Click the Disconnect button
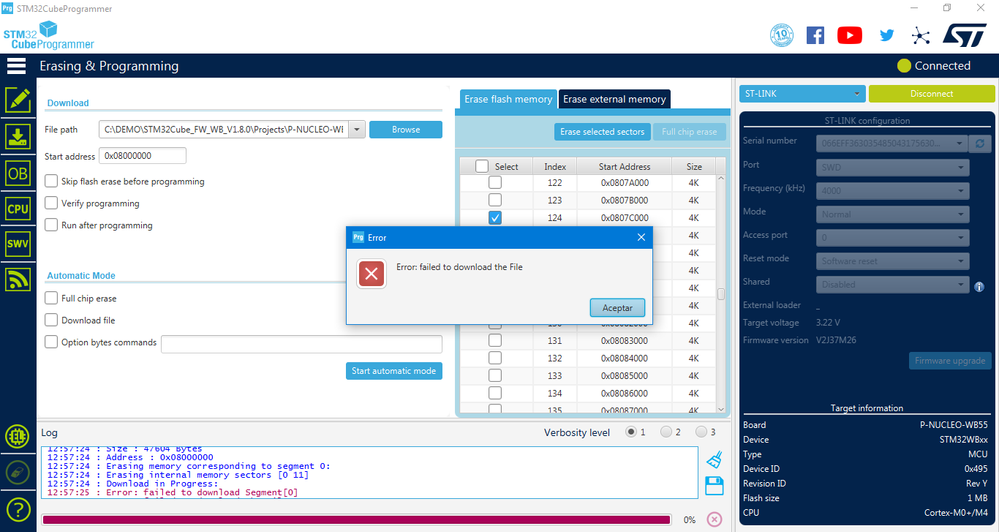999x532 pixels. pyautogui.click(x=931, y=94)
